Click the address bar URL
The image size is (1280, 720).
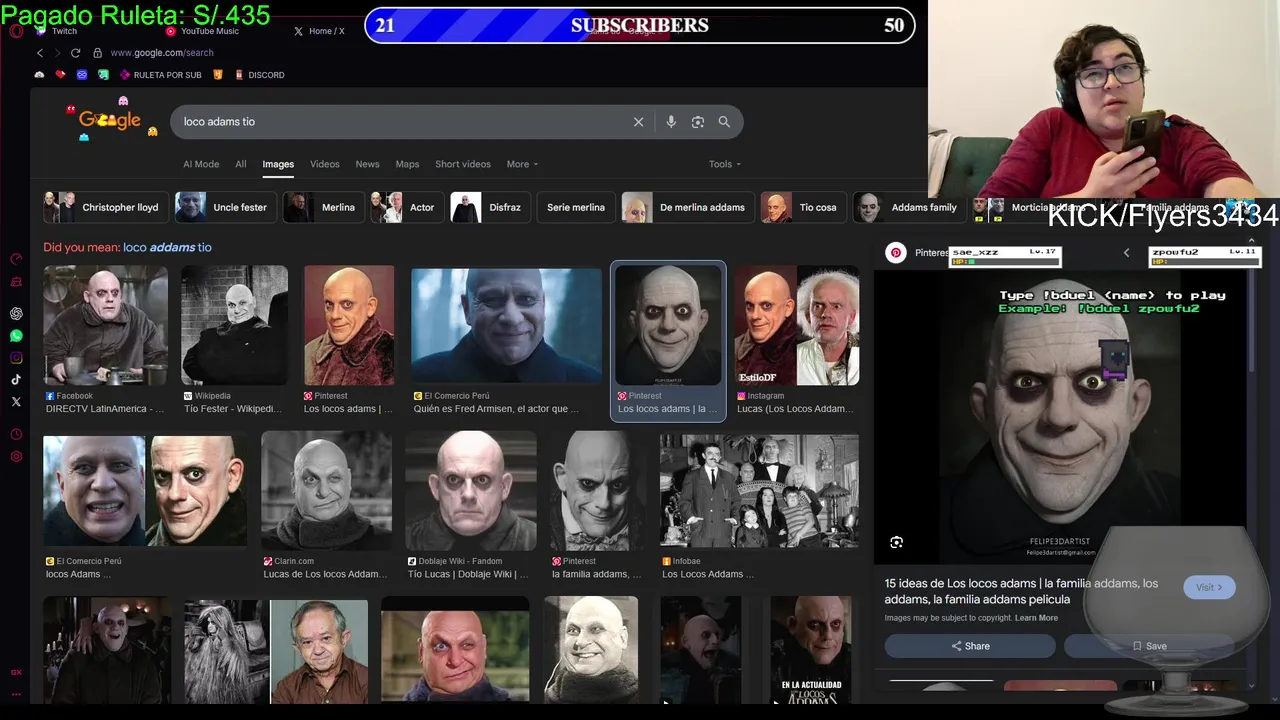tap(162, 53)
